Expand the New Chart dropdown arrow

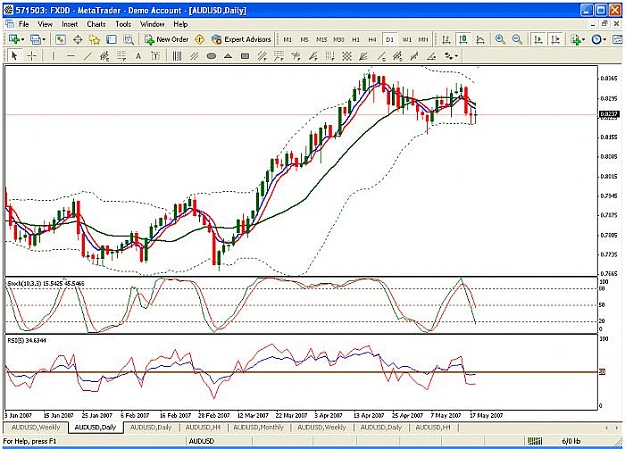pos(23,39)
